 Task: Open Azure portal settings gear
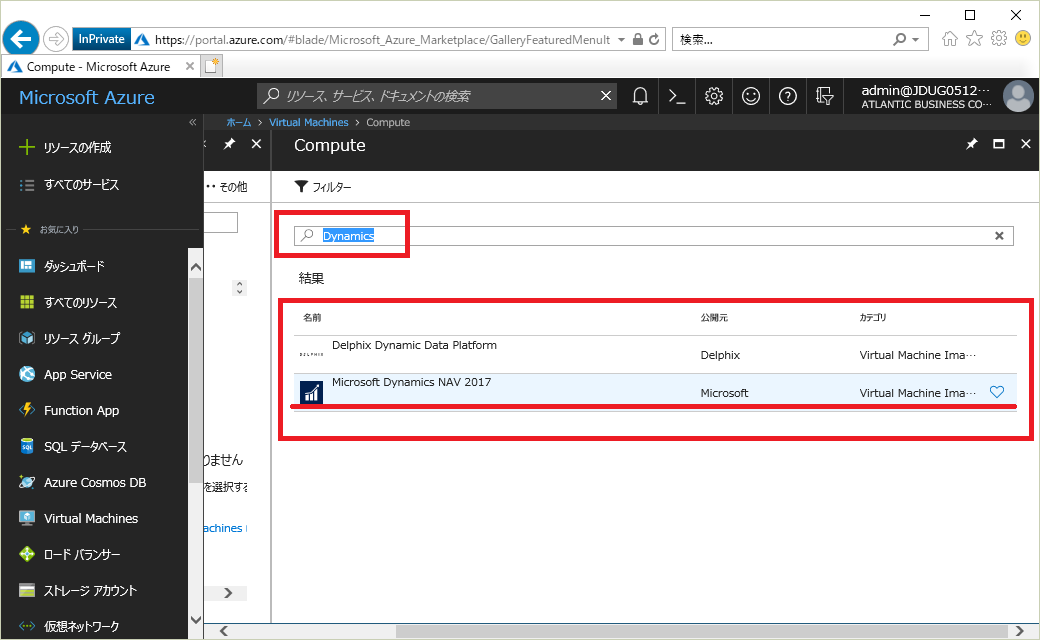tap(714, 97)
